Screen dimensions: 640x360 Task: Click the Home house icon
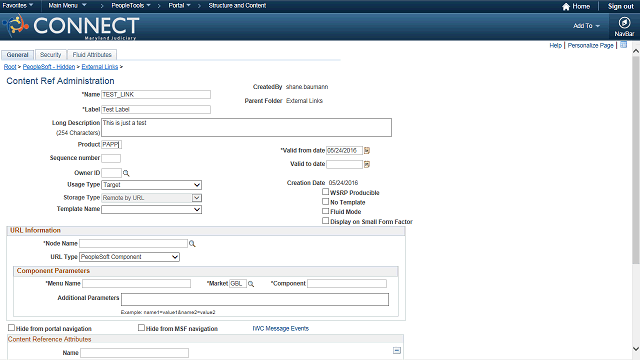(566, 7)
